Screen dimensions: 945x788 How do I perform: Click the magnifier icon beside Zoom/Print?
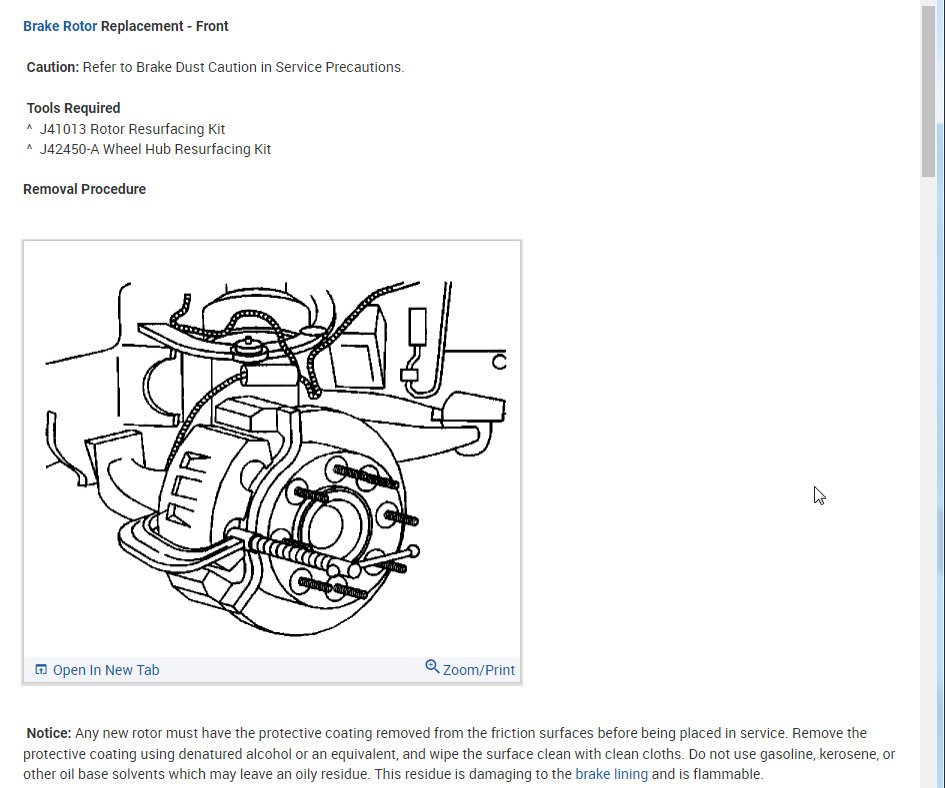point(432,667)
